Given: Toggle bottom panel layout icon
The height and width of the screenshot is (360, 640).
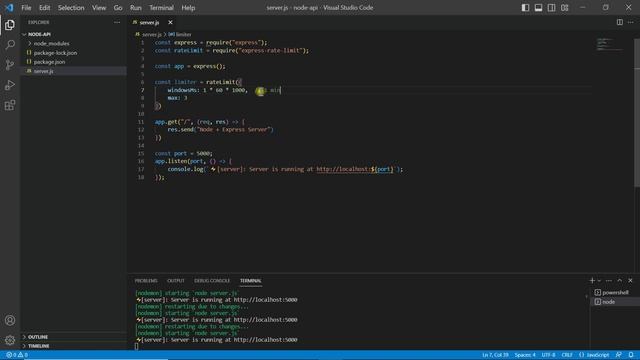Looking at the screenshot, I should pos(538,7).
